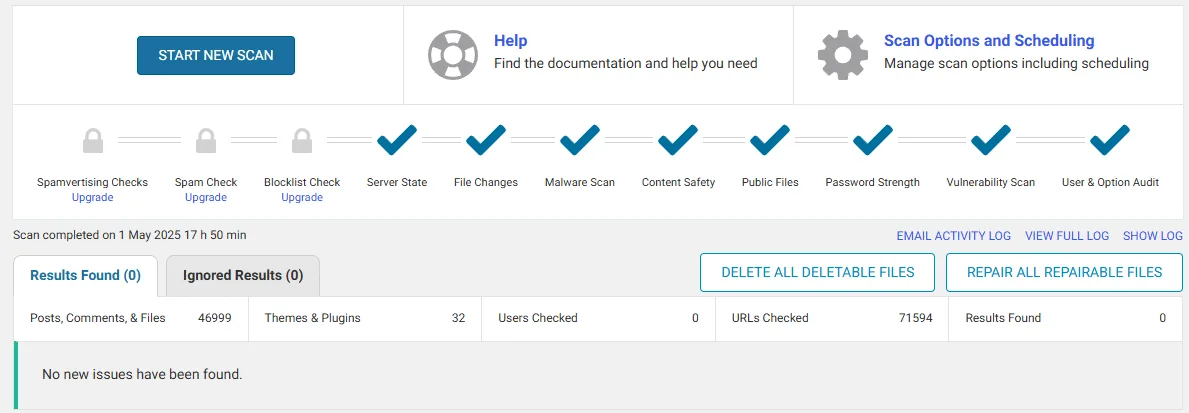Click the Blocklist Check lock icon
The height and width of the screenshot is (413, 1189).
(x=302, y=140)
